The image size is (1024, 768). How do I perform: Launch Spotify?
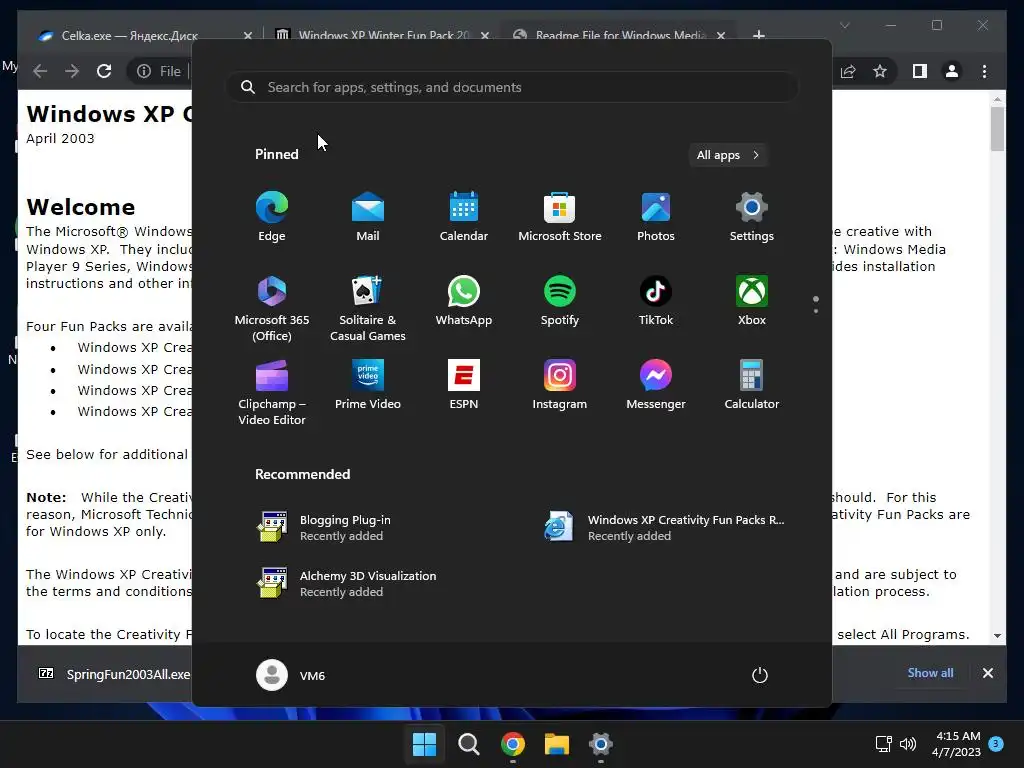(560, 300)
